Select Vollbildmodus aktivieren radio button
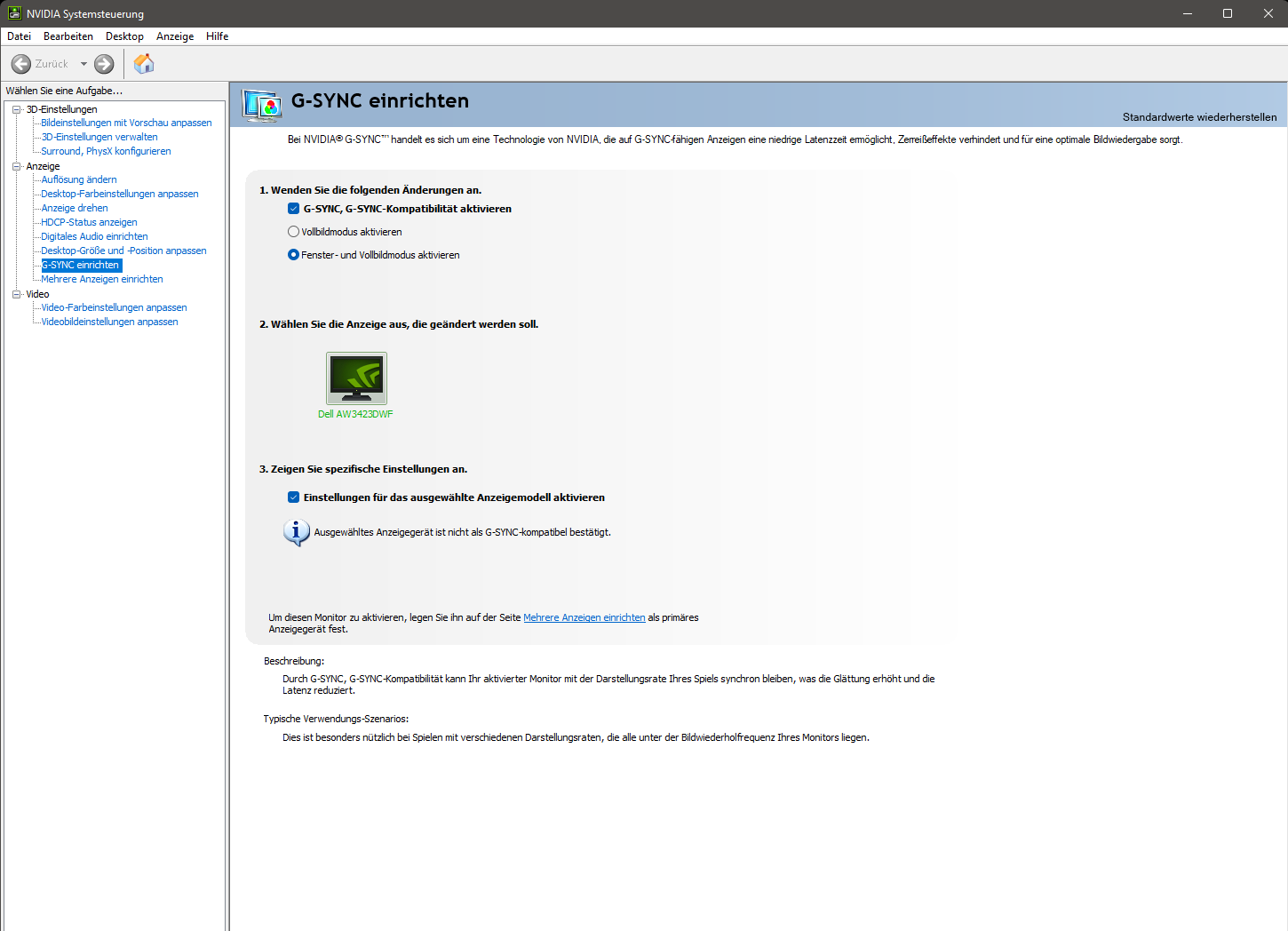The image size is (1288, 931). [x=293, y=232]
